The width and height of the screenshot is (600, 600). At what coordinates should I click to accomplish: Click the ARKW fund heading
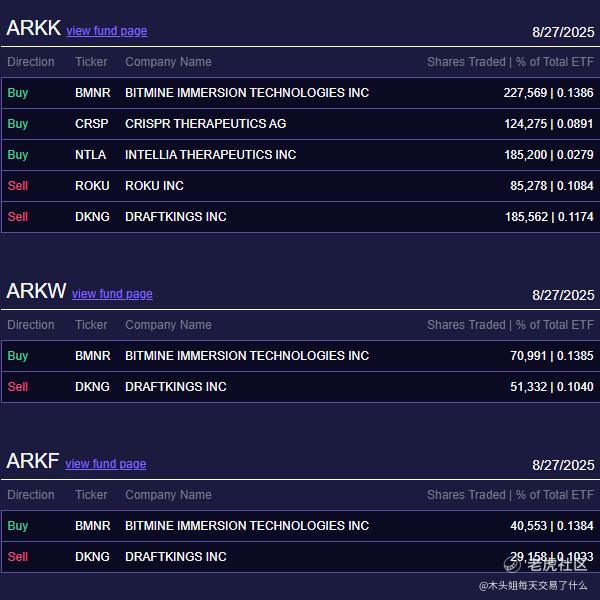[36, 291]
